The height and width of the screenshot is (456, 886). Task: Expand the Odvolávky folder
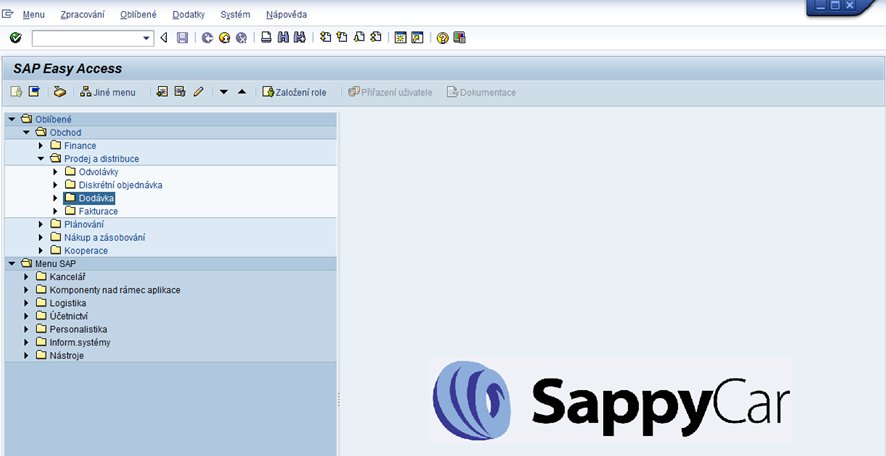(x=55, y=172)
